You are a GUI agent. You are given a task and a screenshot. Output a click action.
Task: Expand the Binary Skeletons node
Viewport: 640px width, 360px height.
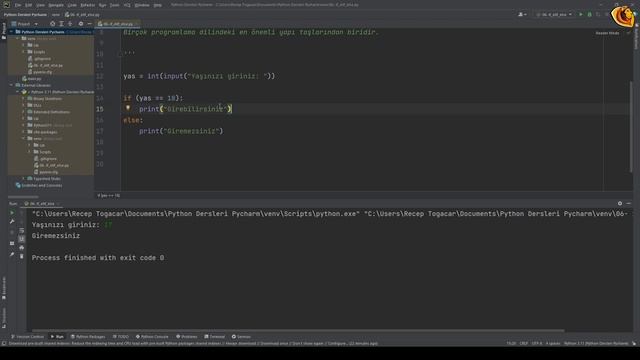[x=24, y=99]
